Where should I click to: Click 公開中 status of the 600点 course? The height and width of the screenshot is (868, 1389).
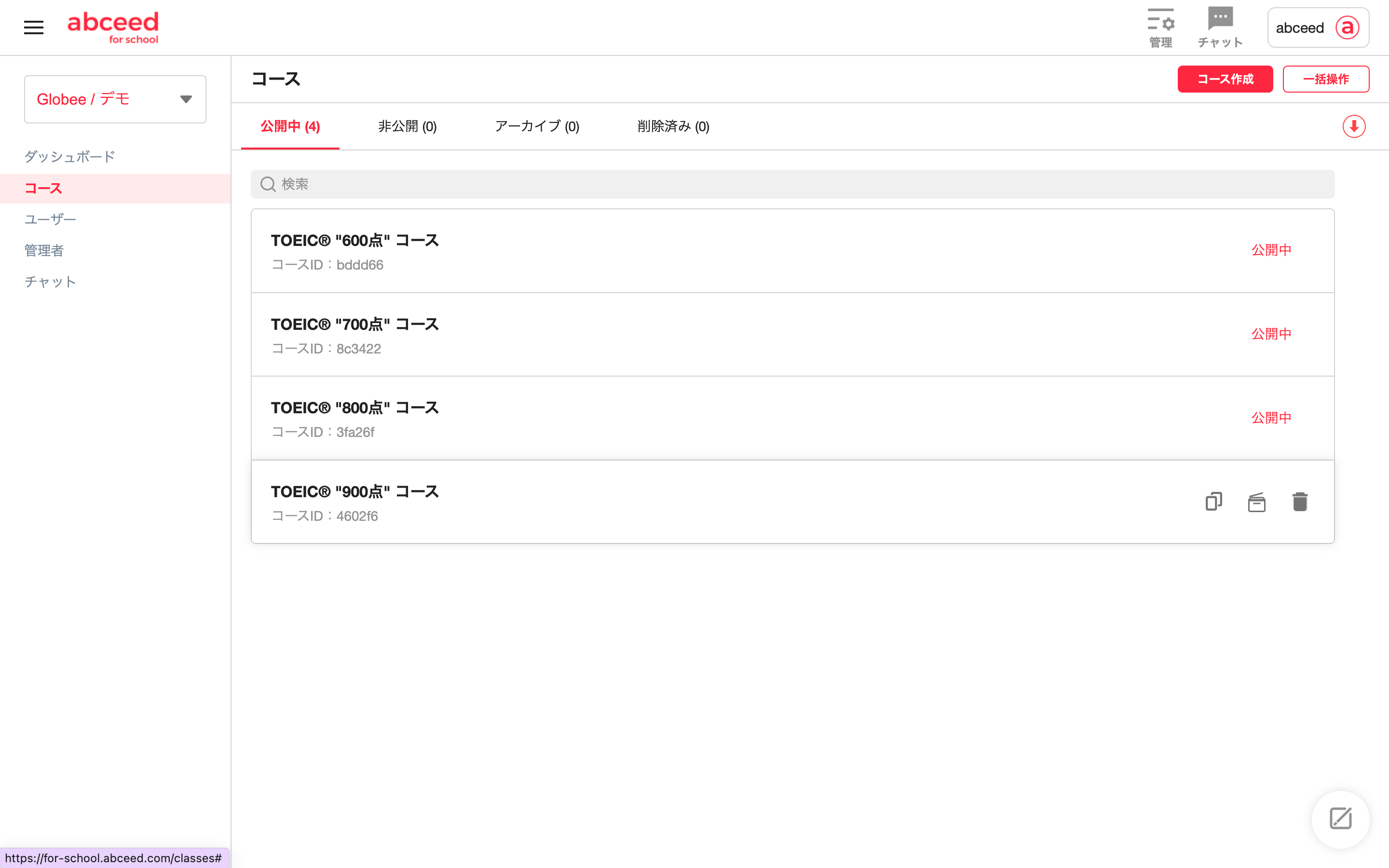(x=1271, y=250)
